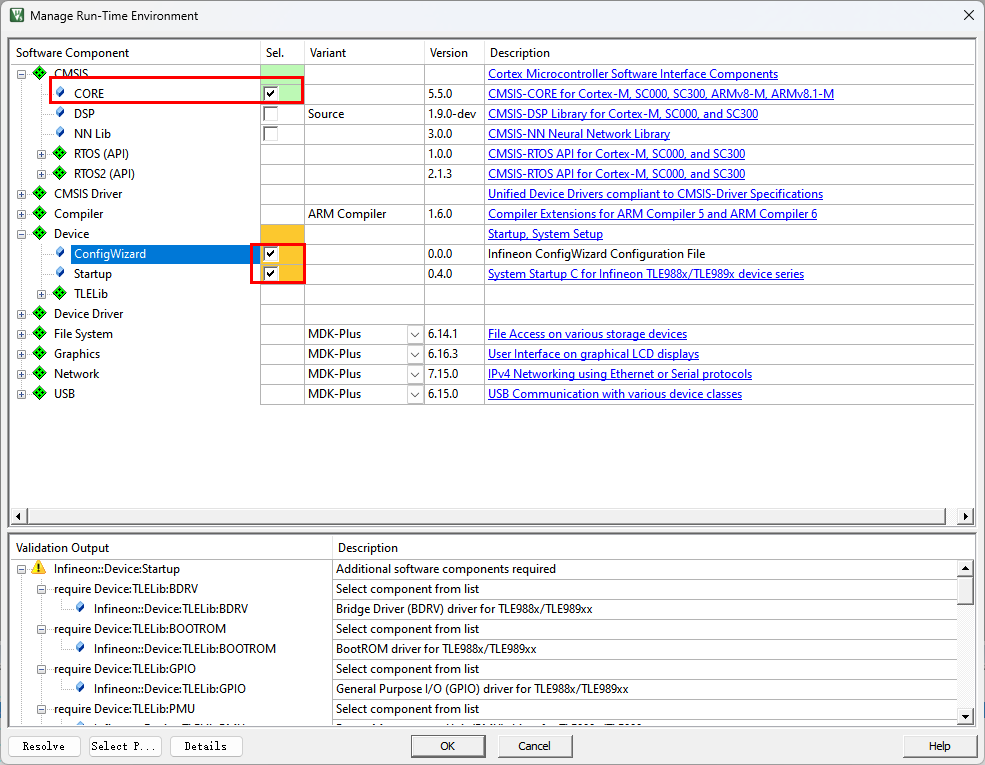Image resolution: width=985 pixels, height=765 pixels.
Task: Open the USB variant dropdown
Action: [x=415, y=394]
